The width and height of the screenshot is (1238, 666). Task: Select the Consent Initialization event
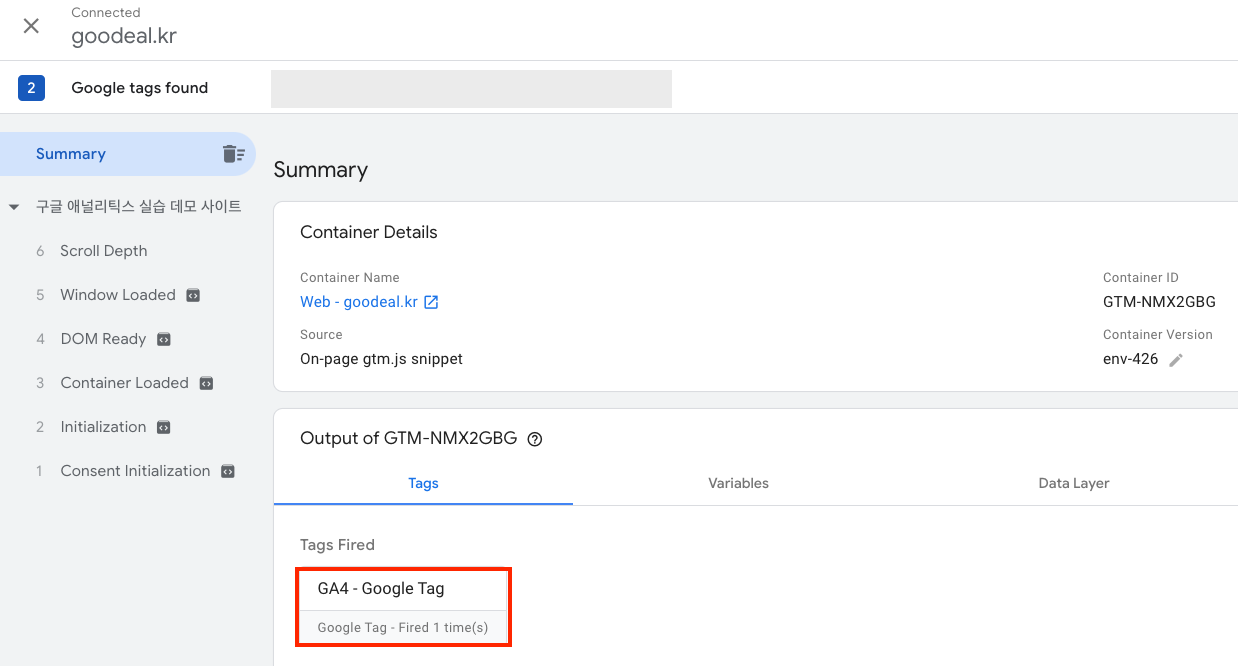pyautogui.click(x=135, y=471)
